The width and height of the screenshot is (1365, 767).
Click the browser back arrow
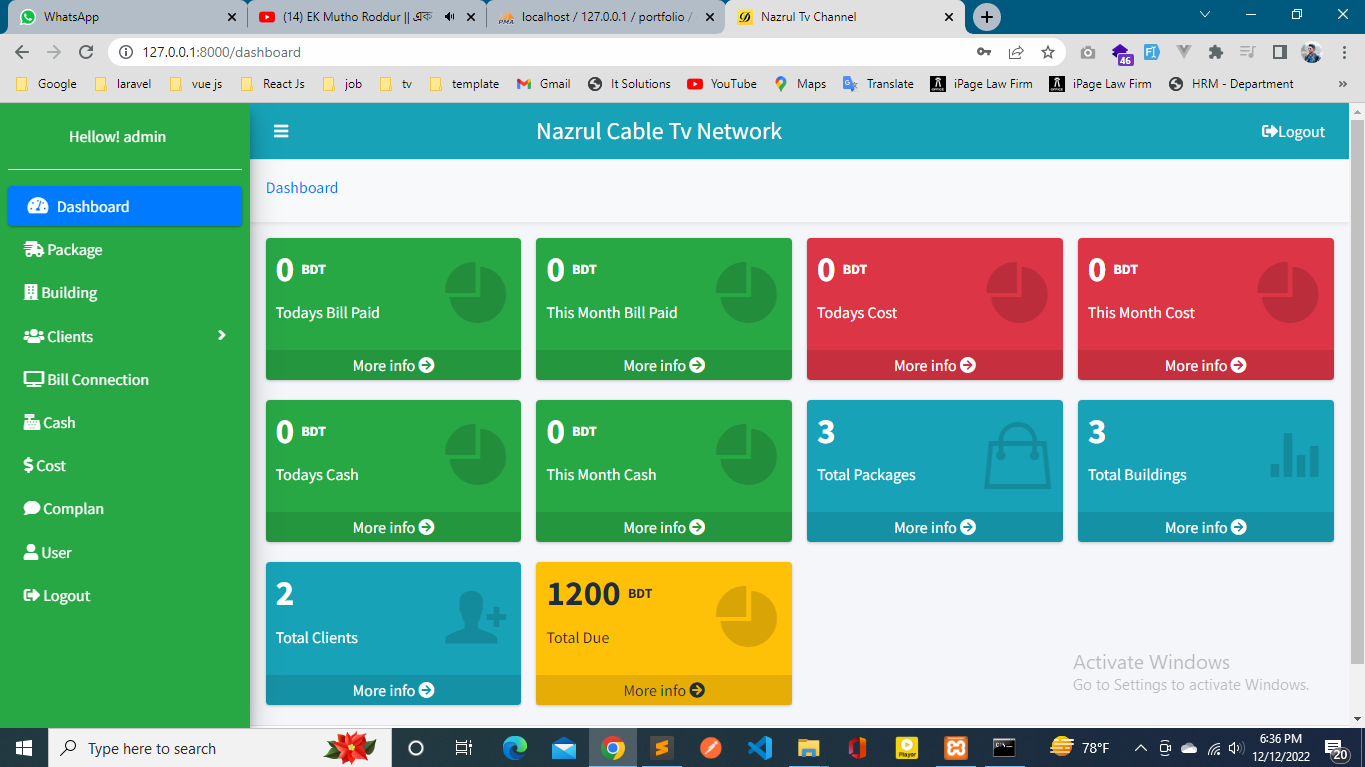22,52
